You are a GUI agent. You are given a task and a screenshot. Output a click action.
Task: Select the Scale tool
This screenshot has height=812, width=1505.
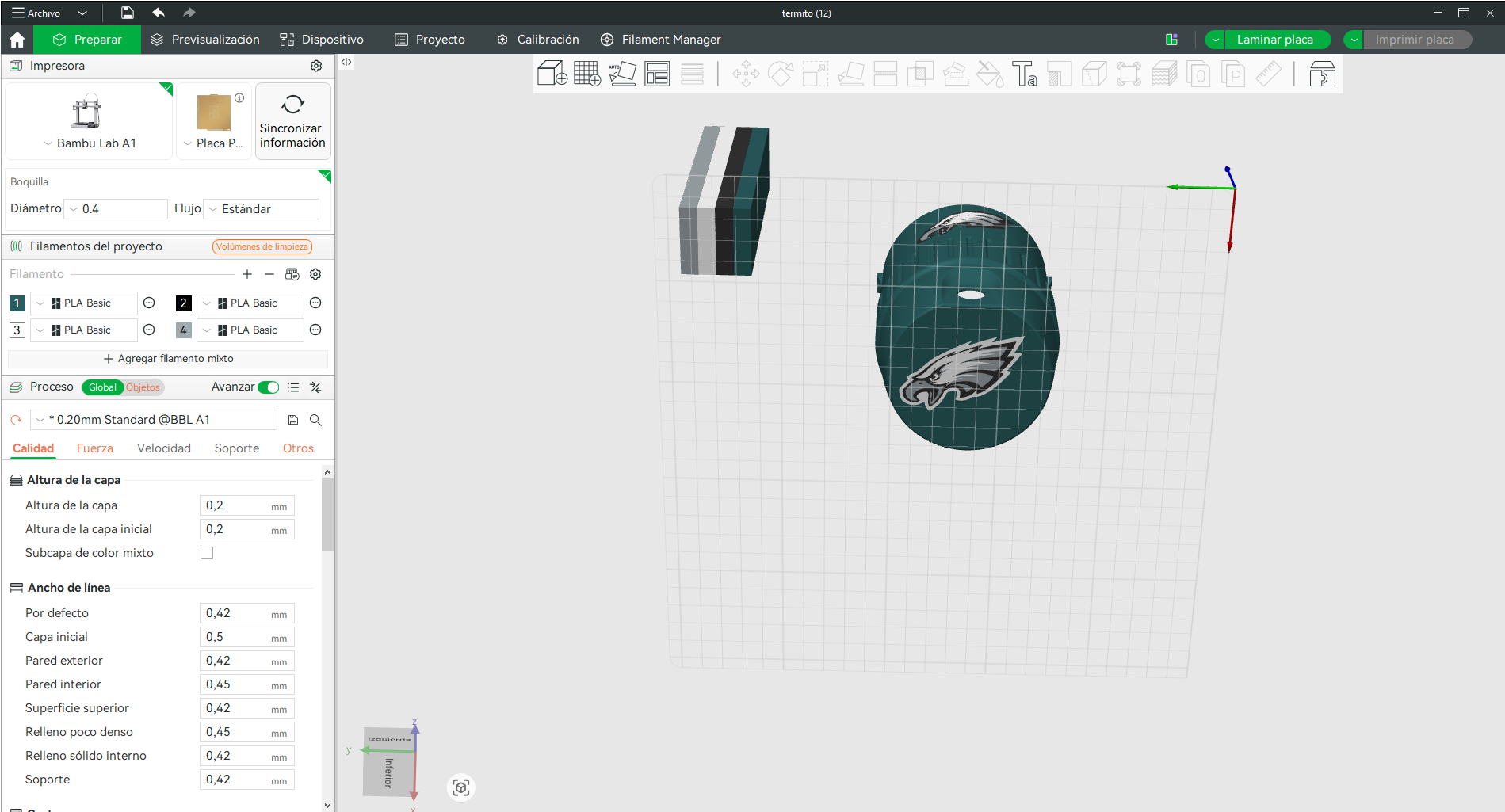click(x=816, y=74)
